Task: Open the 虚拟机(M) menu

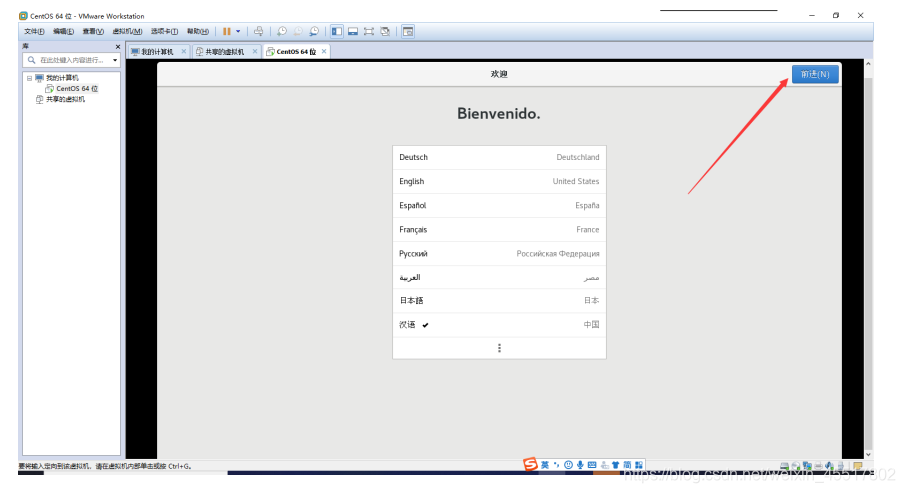Action: tap(127, 32)
